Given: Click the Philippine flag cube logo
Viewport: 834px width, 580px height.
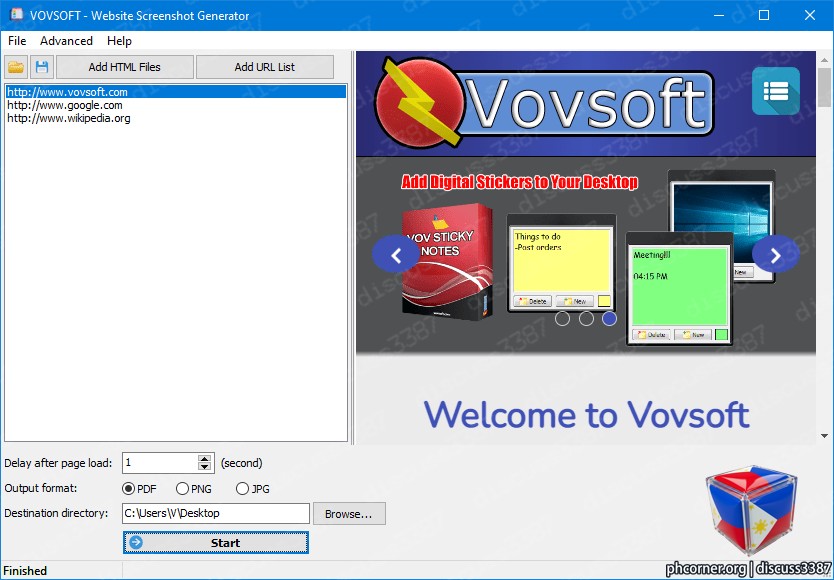Looking at the screenshot, I should (x=750, y=510).
